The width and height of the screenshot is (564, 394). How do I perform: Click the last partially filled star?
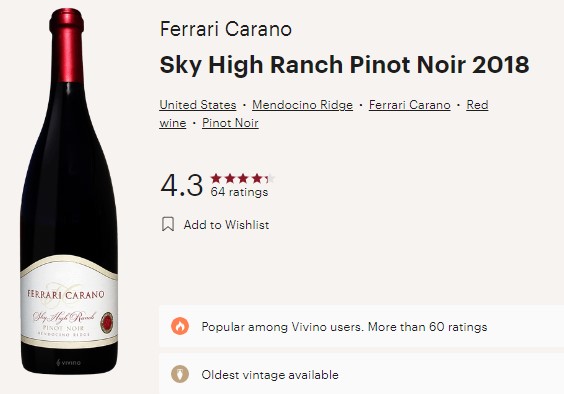click(270, 178)
